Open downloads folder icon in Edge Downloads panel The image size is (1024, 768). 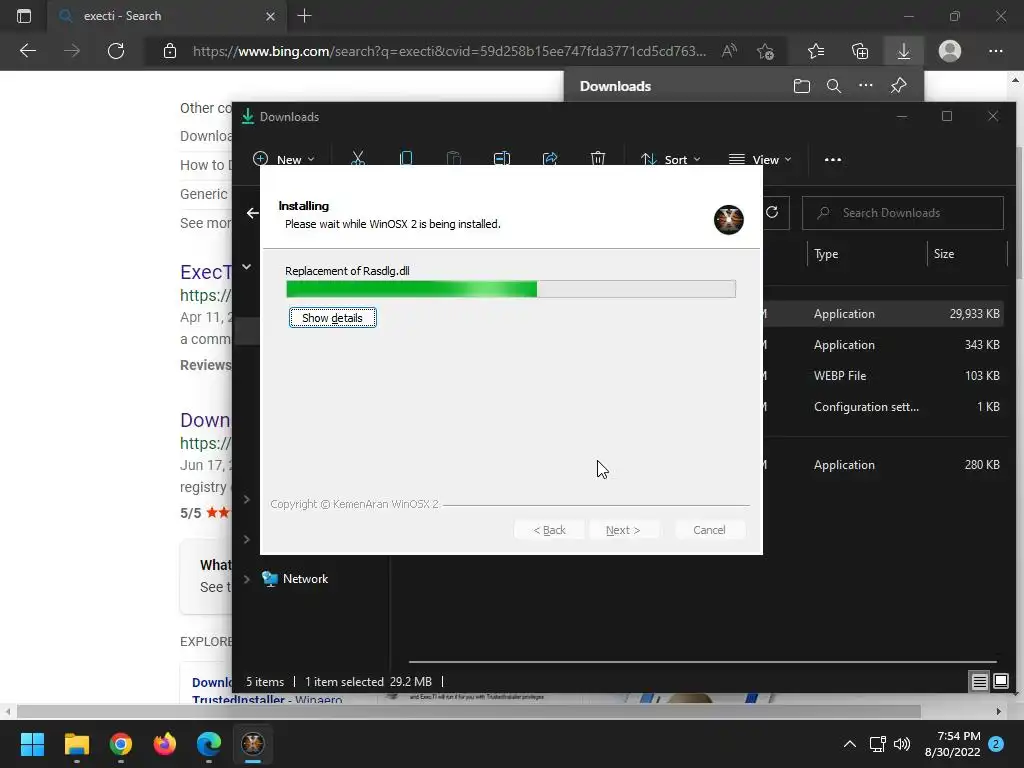coord(801,86)
